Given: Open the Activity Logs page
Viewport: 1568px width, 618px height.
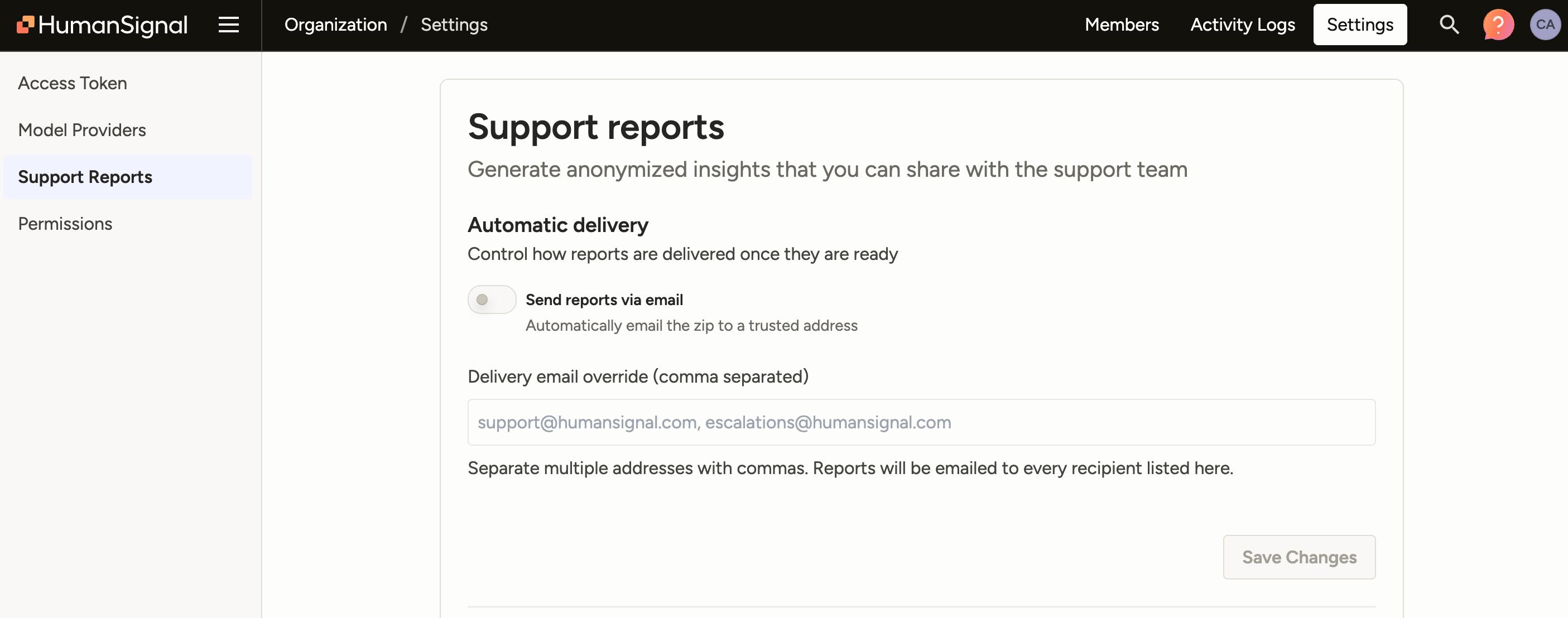Looking at the screenshot, I should pyautogui.click(x=1242, y=25).
